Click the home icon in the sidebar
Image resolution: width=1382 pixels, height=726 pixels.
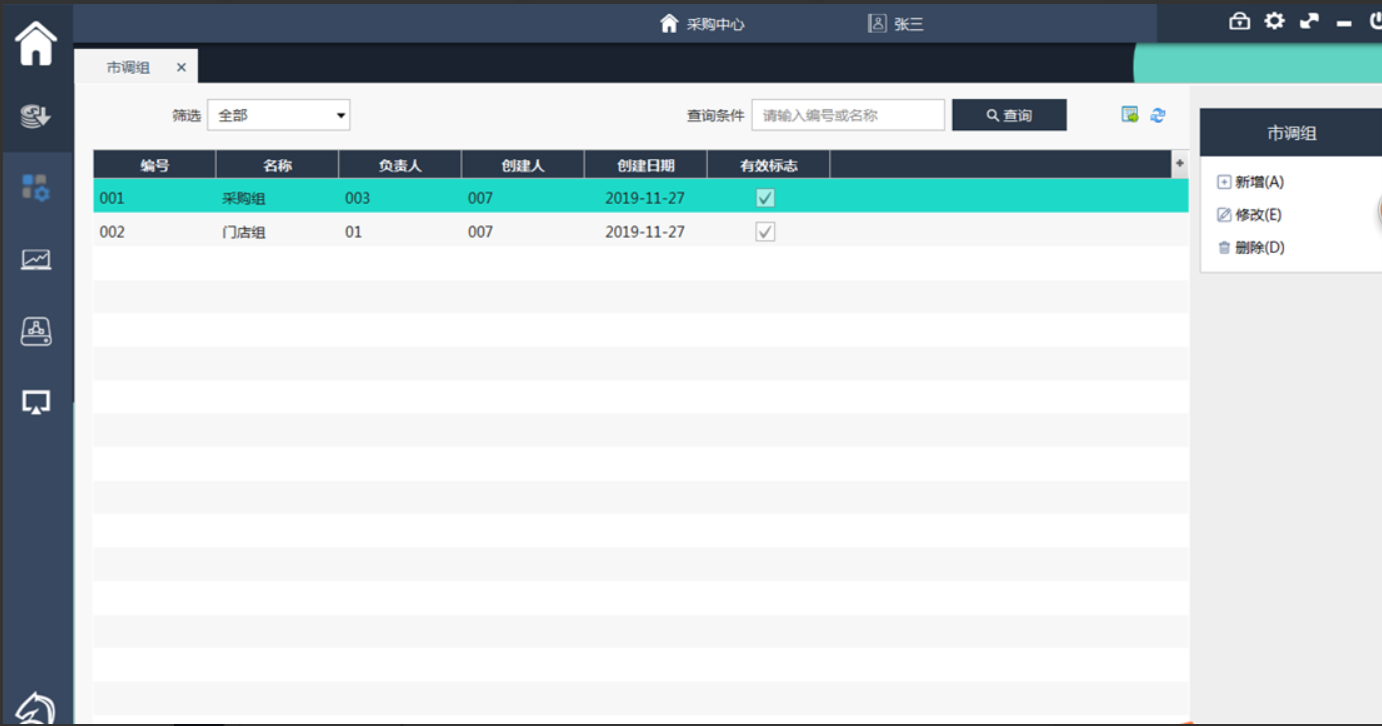tap(36, 44)
